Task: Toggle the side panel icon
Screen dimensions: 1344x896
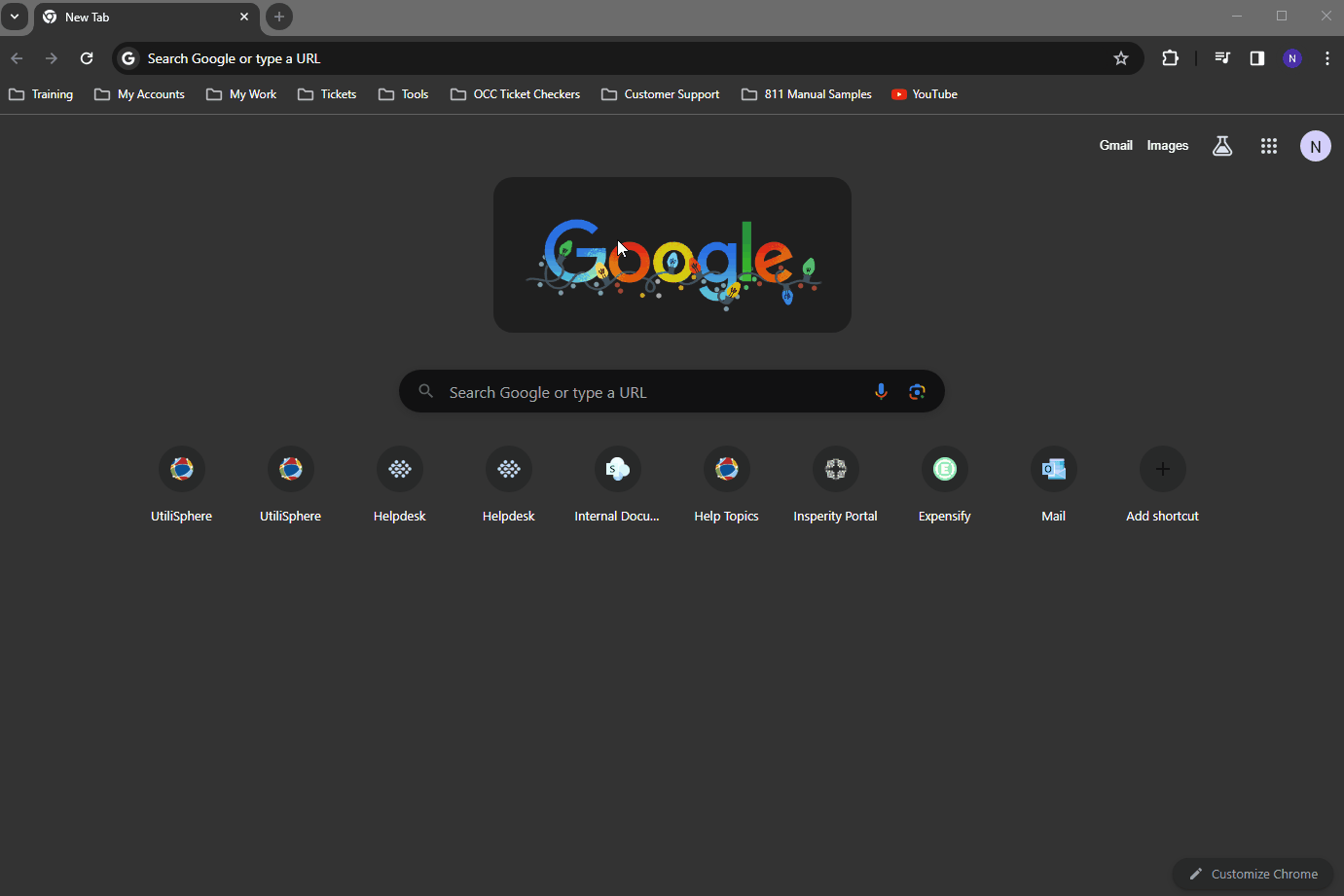Action: (1257, 58)
